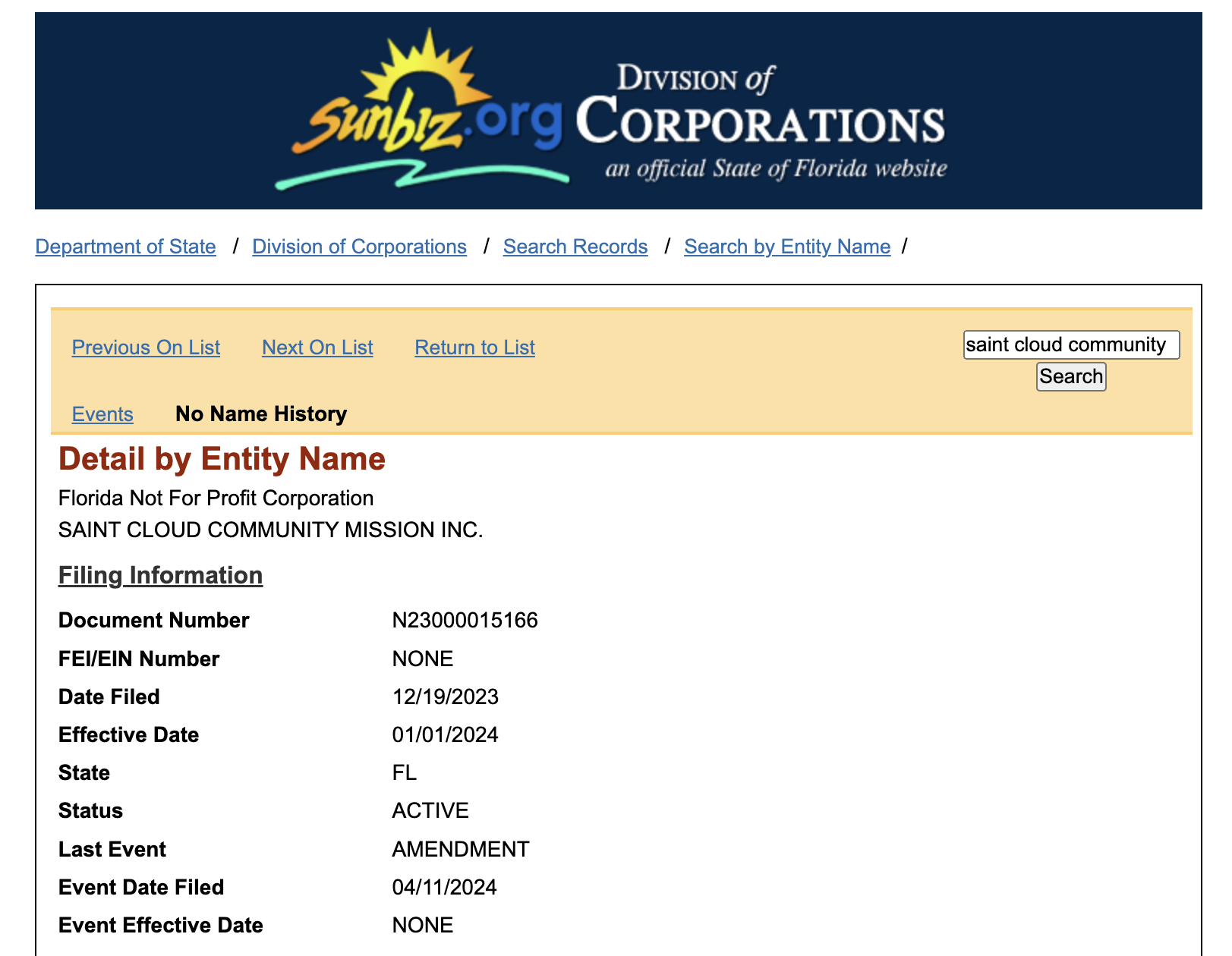
Task: Open the Search Records breadcrumb link
Action: pos(575,247)
